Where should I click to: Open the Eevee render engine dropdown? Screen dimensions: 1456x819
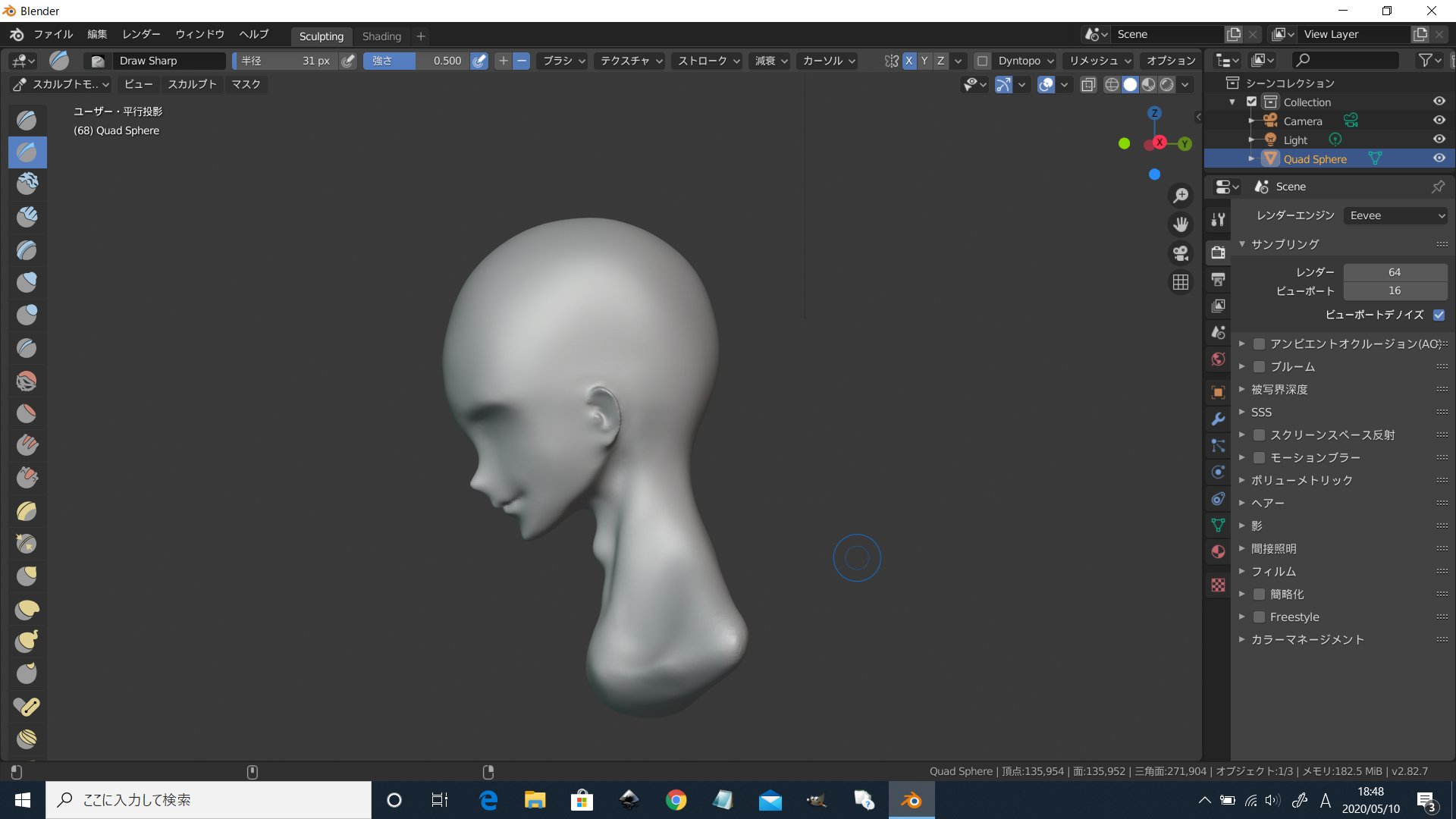click(1395, 215)
